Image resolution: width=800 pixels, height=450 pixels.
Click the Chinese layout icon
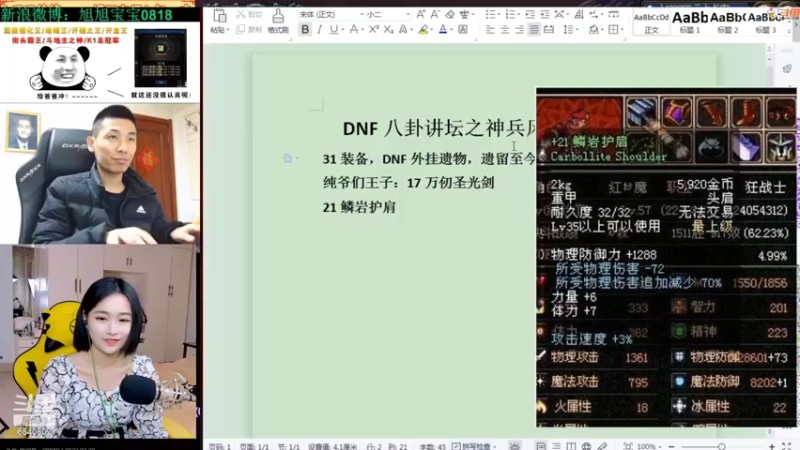pos(559,14)
